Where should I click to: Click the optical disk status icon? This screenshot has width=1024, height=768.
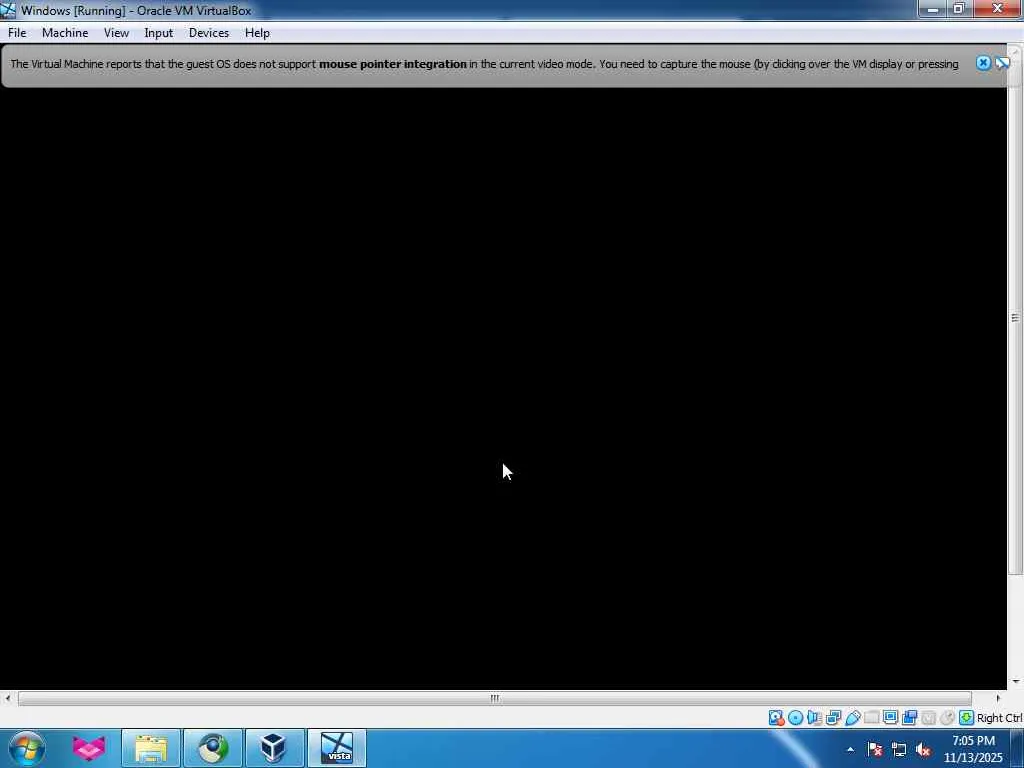click(795, 718)
